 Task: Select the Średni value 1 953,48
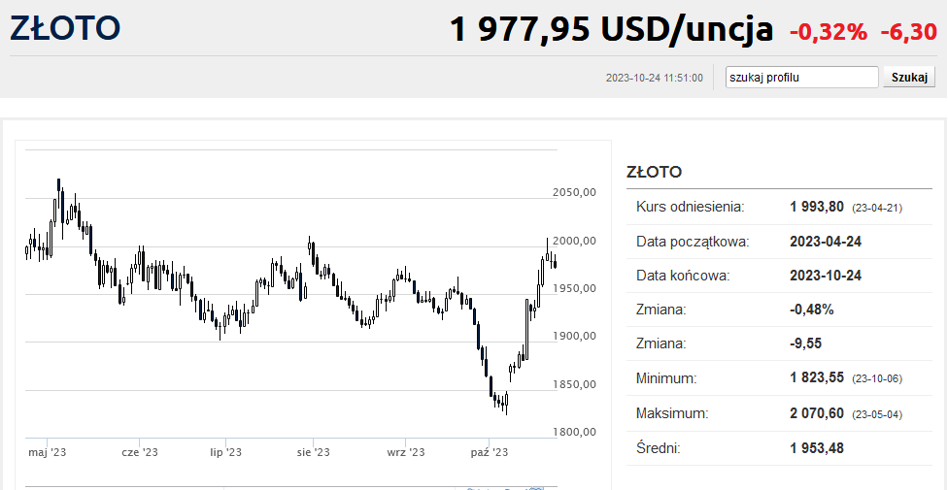click(817, 448)
